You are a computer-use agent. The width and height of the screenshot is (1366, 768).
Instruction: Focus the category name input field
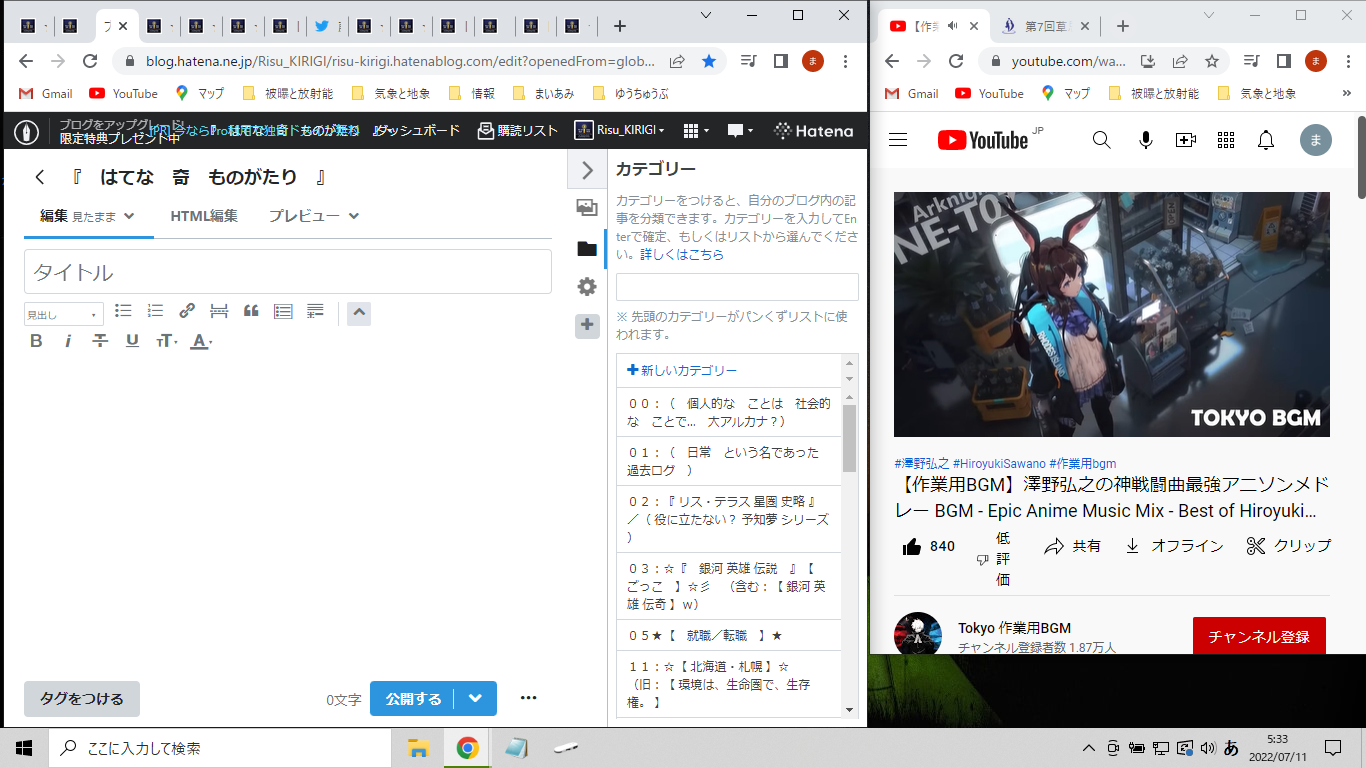(737, 287)
